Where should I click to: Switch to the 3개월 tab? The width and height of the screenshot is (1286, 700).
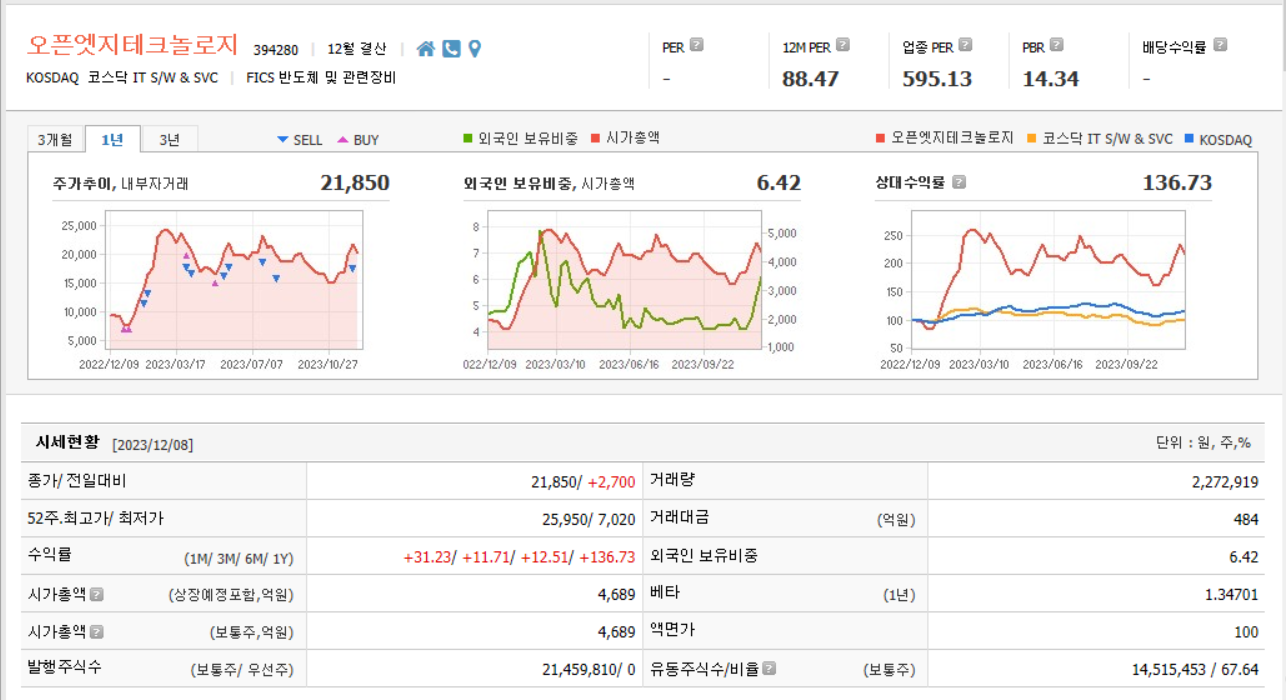coord(56,140)
